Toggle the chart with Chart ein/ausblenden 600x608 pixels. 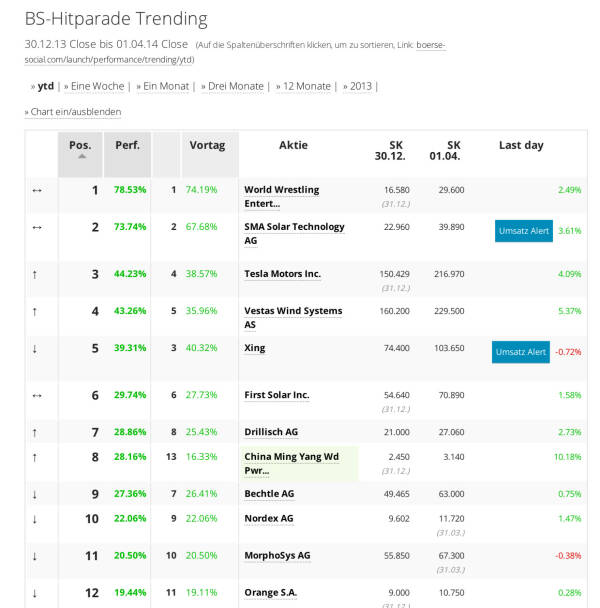point(75,112)
